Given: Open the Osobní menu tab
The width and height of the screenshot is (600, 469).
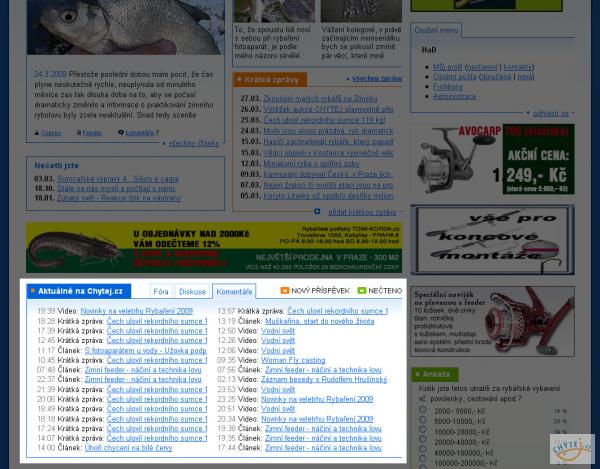Looking at the screenshot, I should (436, 30).
